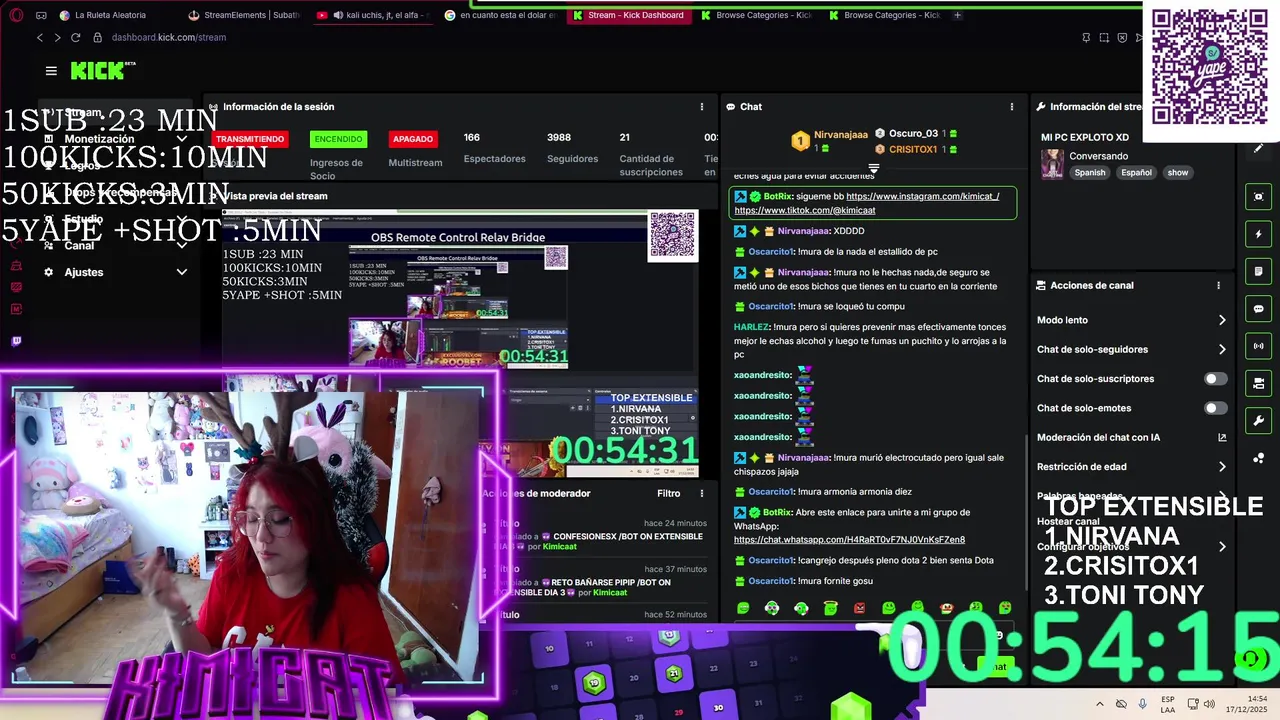Open Información de la sesión three-dot menu
Viewport: 1280px width, 720px height.
701,107
